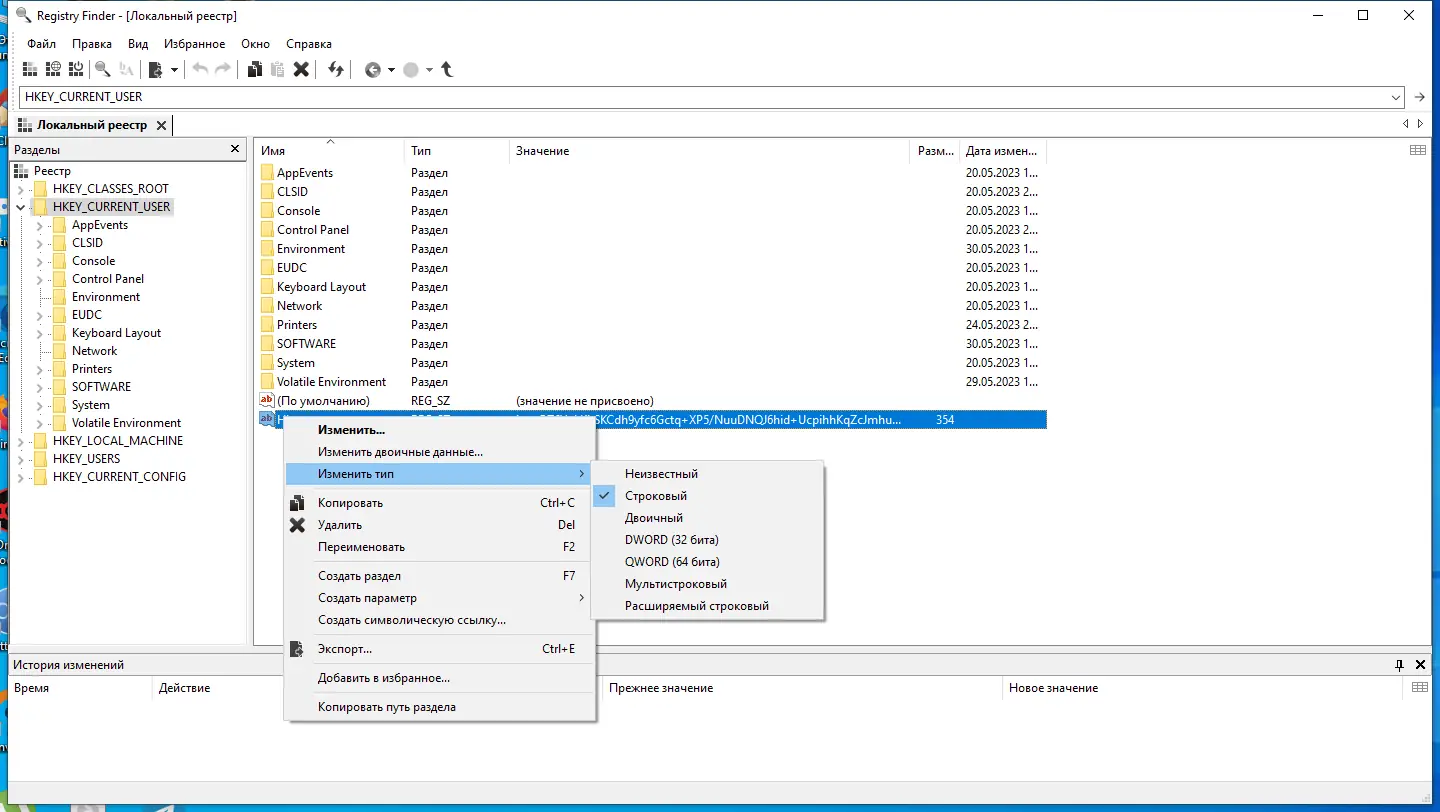Click the import/export document icon in toolbar
The image size is (1440, 812).
[x=156, y=69]
